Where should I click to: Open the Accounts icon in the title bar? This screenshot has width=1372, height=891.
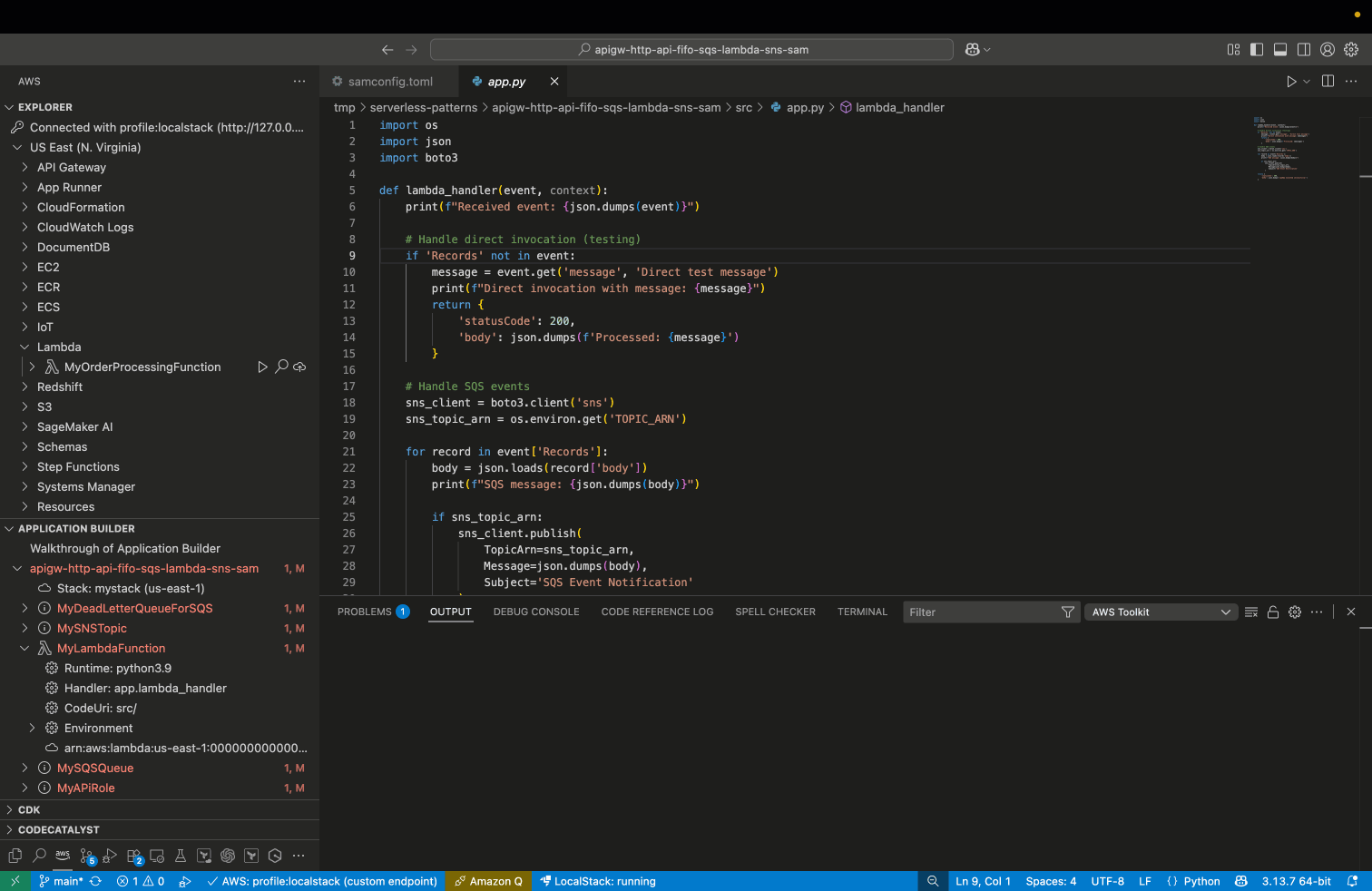[x=1328, y=50]
